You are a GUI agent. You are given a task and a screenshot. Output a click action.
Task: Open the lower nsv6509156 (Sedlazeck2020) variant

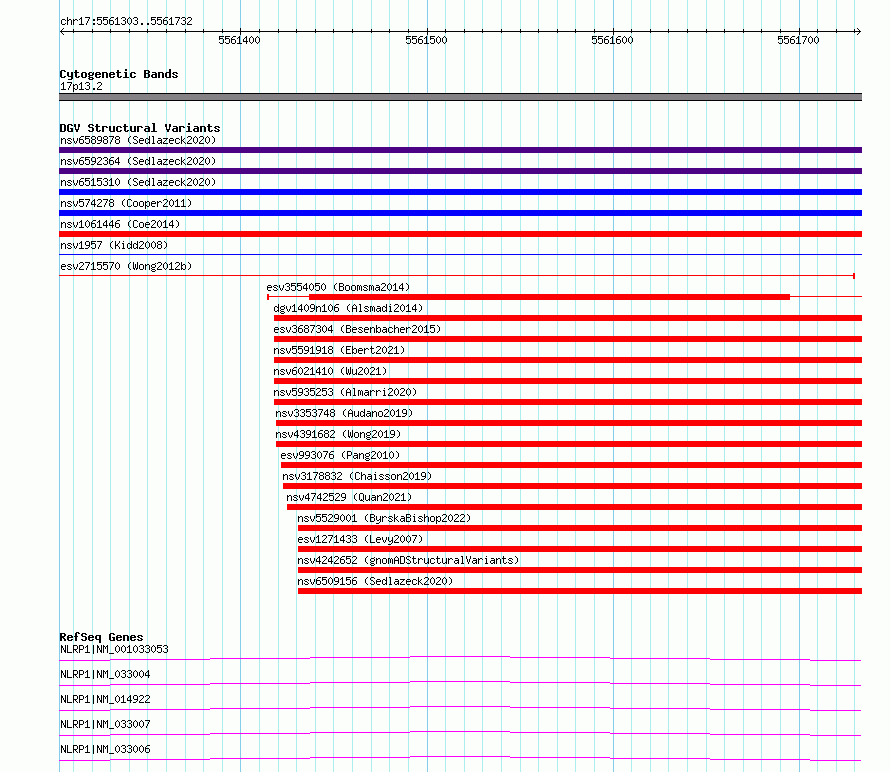375,581
